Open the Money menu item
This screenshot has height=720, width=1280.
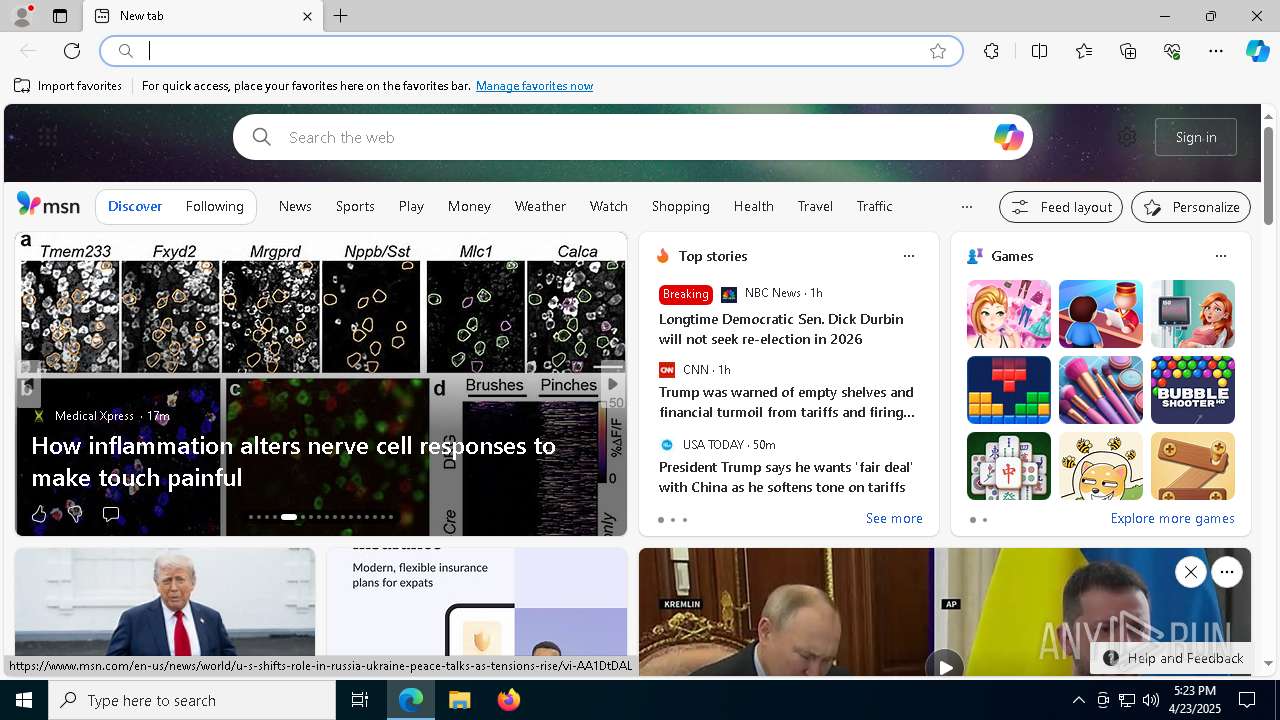coord(469,206)
